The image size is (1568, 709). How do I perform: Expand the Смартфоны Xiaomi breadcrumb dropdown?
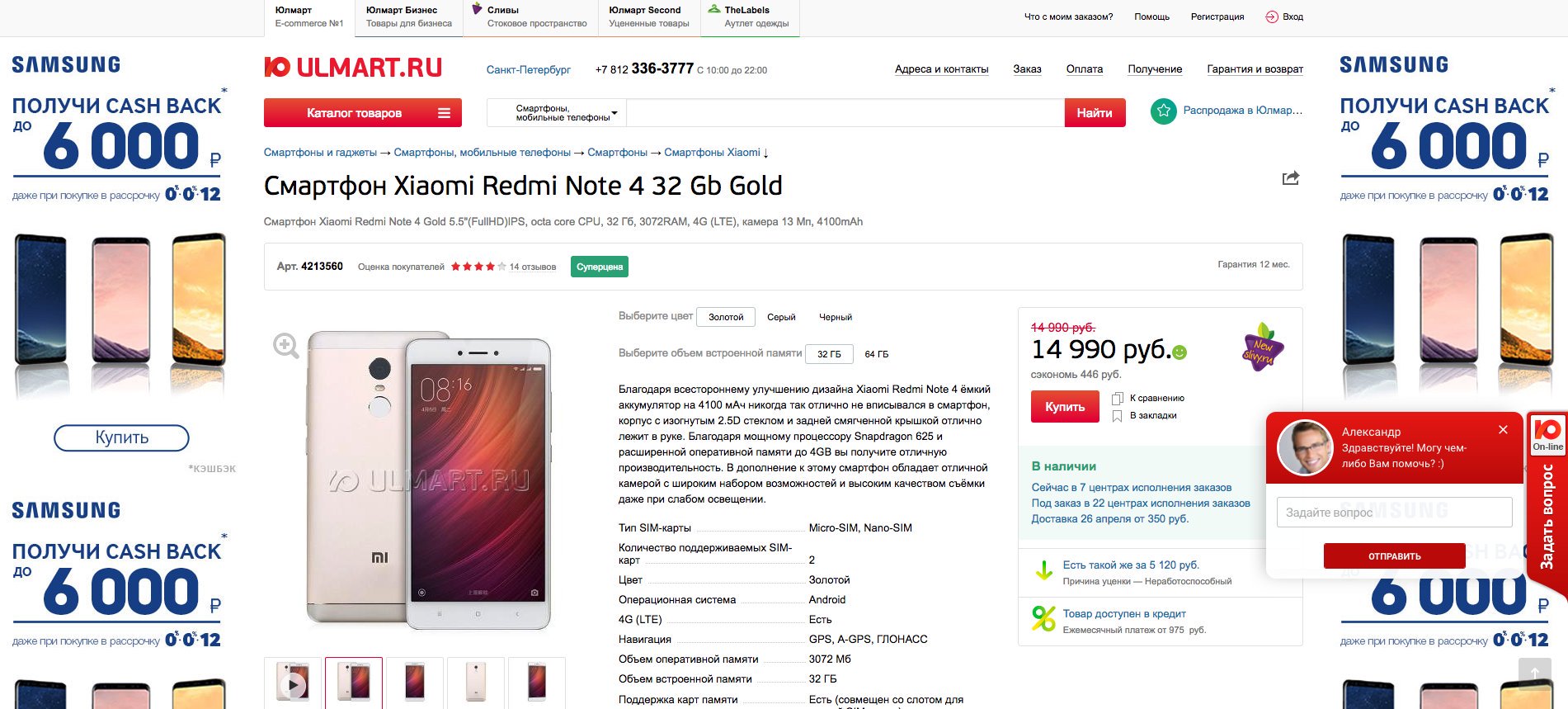pyautogui.click(x=765, y=153)
